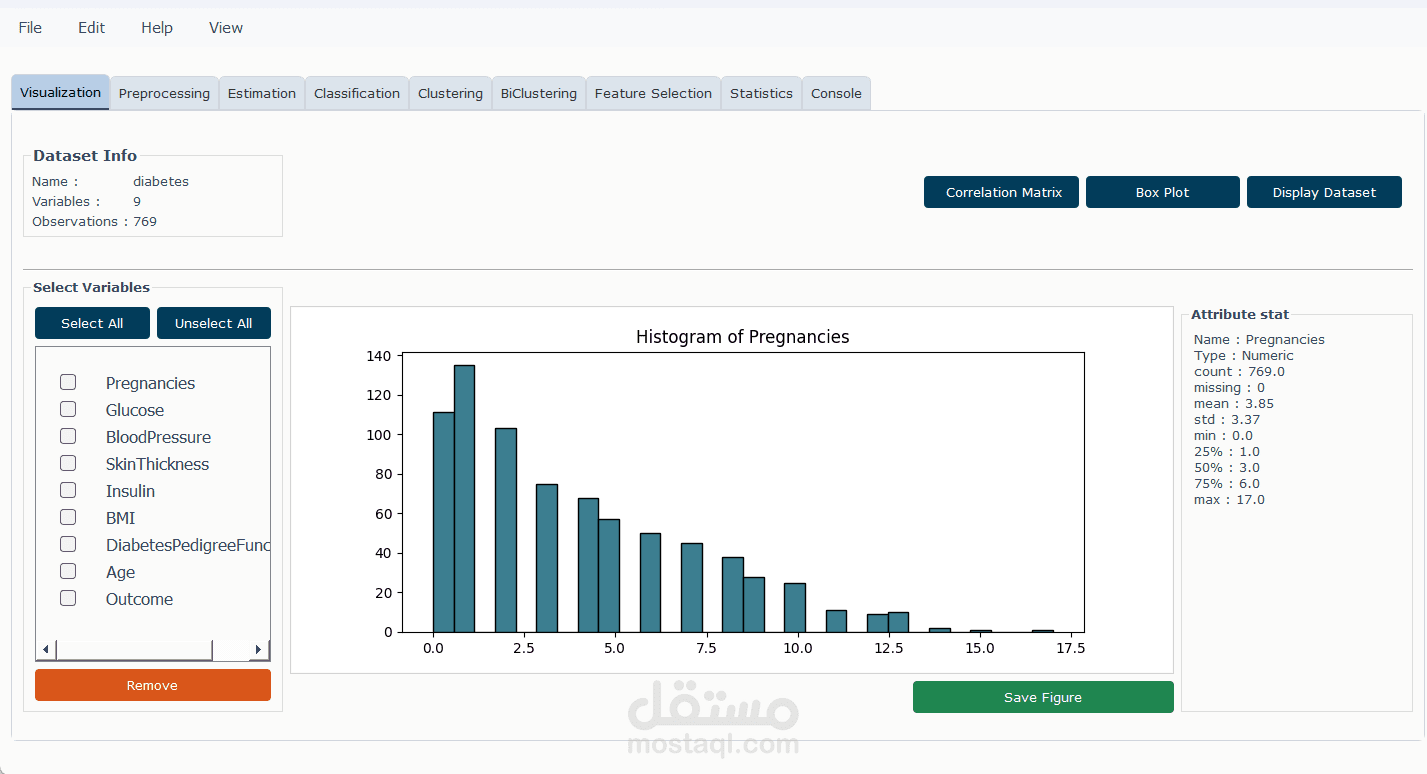Image resolution: width=1427 pixels, height=774 pixels.
Task: Generate a Box Plot
Action: 1162,192
